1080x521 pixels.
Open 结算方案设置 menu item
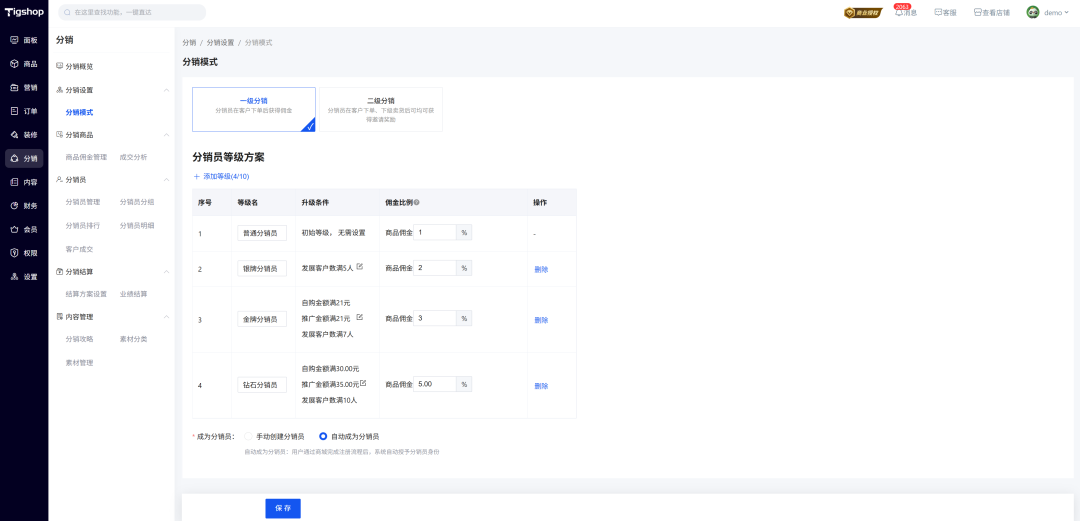[x=86, y=294]
